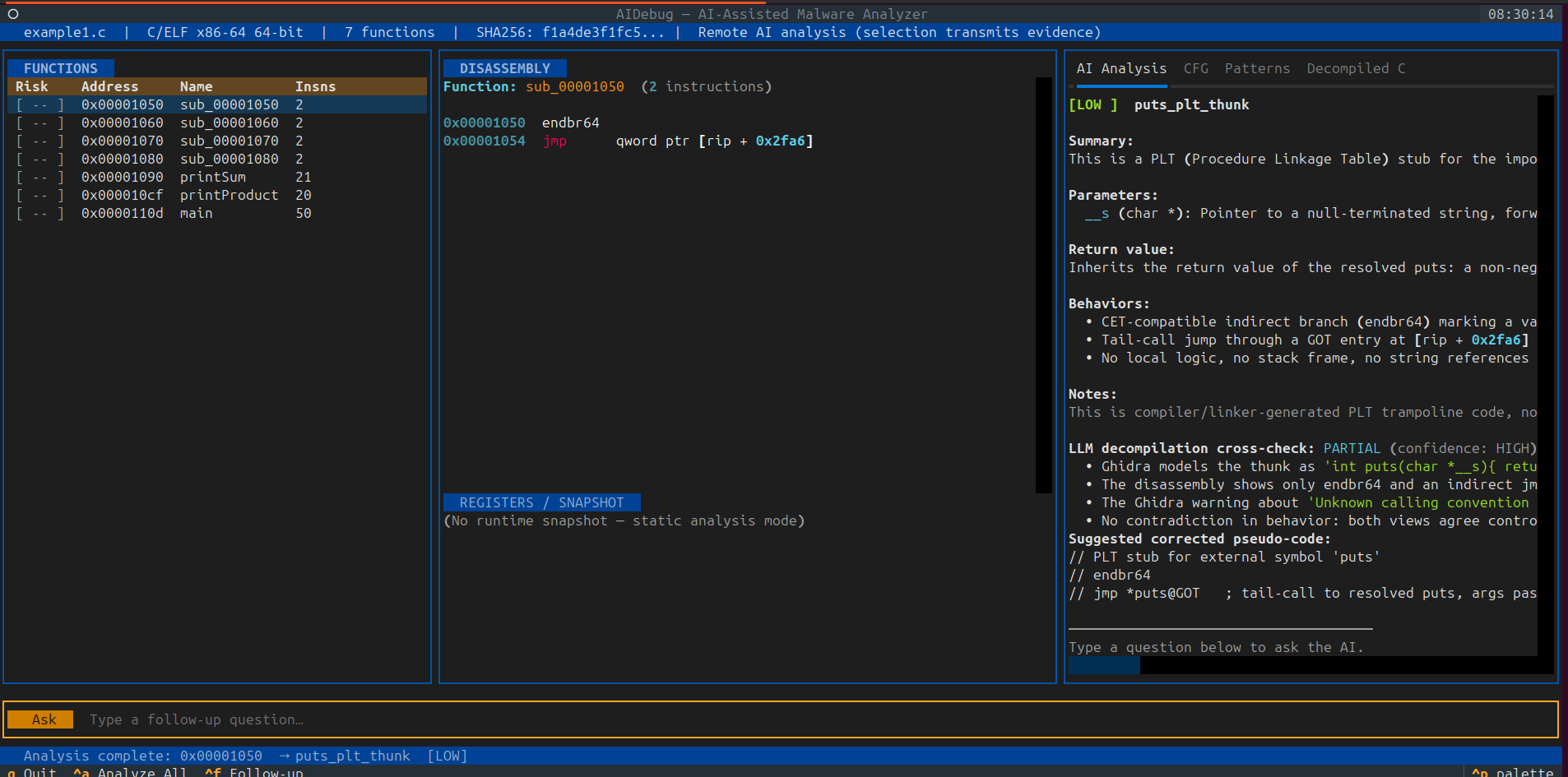Select the printSum function row
Image resolution: width=1568 pixels, height=777 pixels.
(x=217, y=177)
